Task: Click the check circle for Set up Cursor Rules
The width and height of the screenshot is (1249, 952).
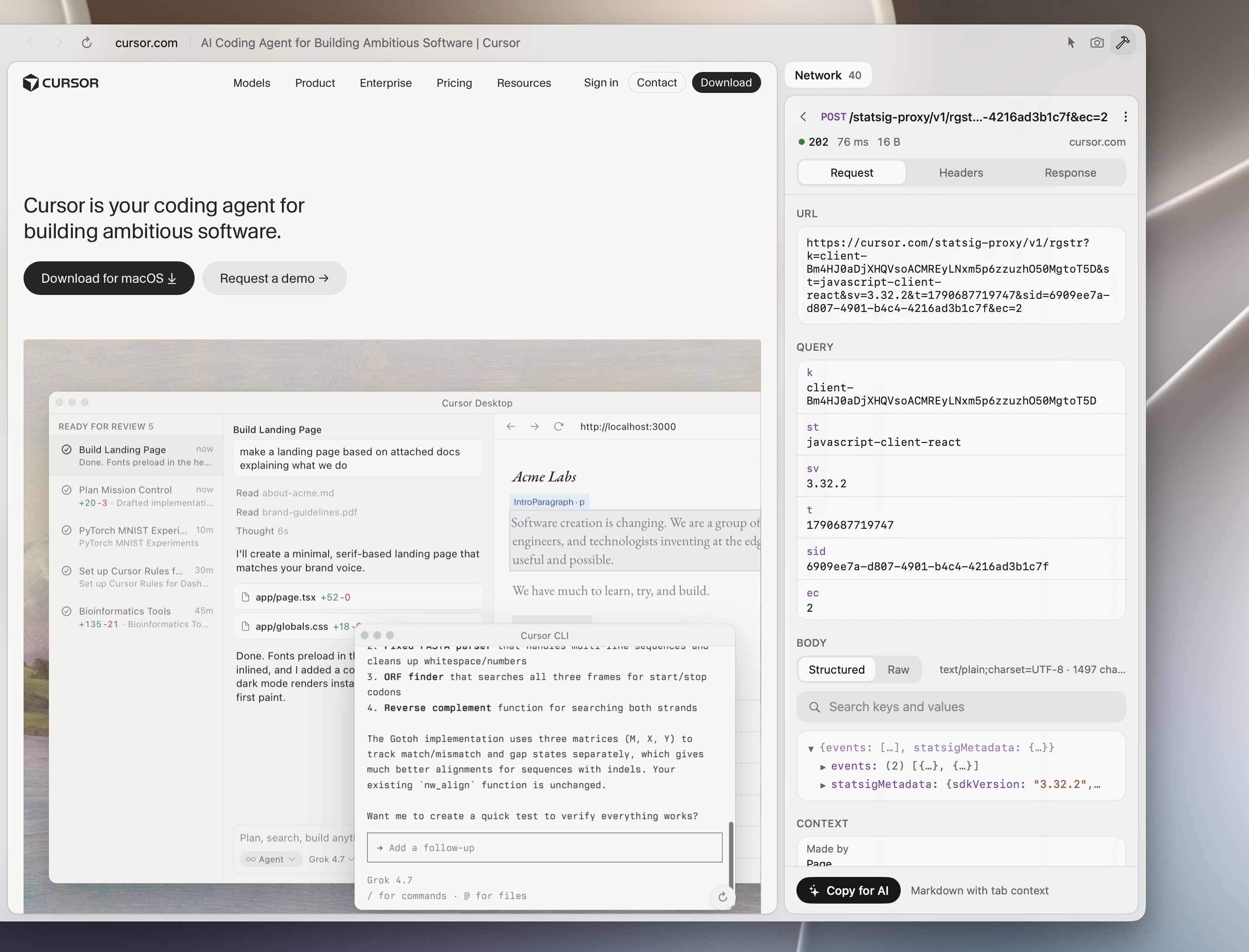Action: (66, 571)
